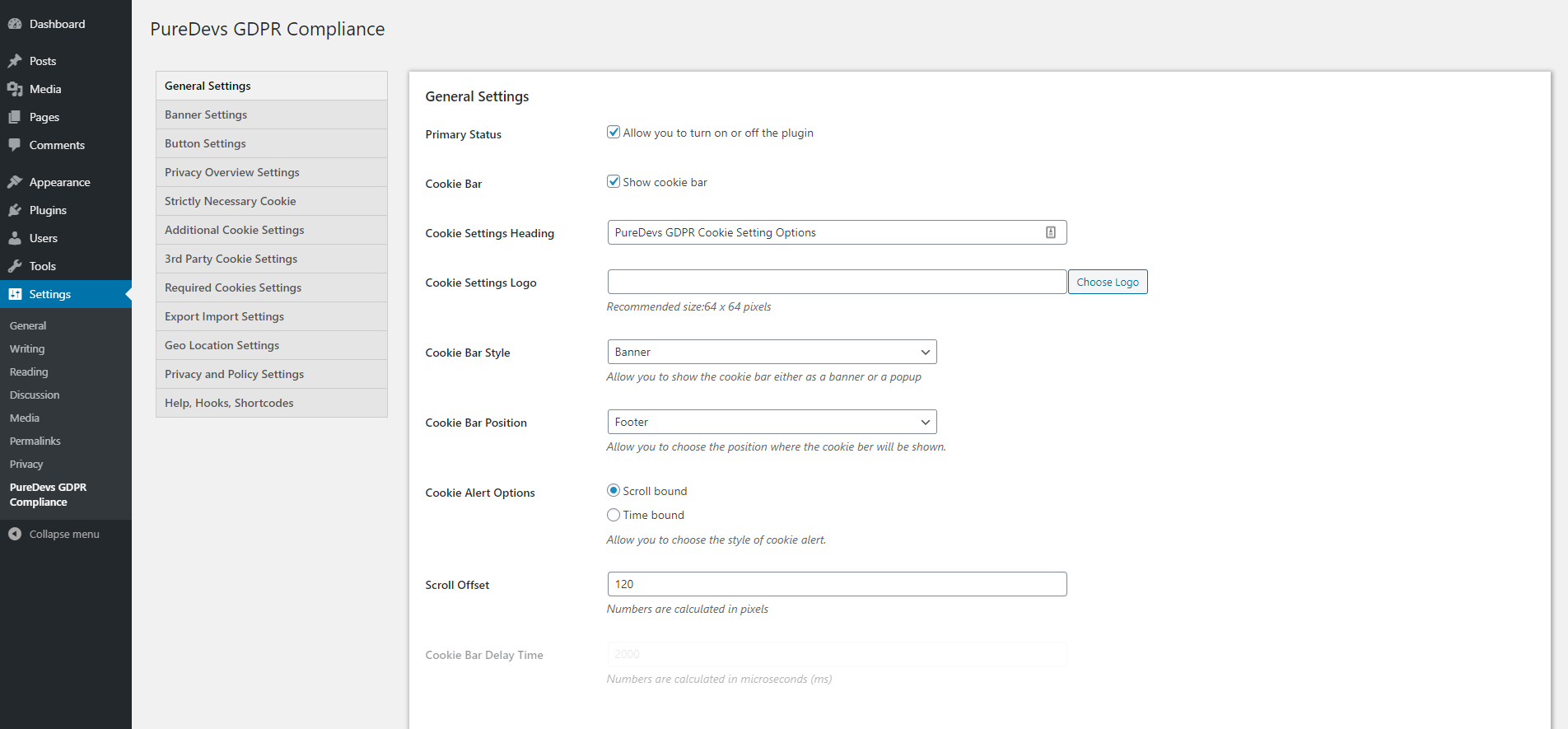Open the Settings menu
Screen dimensions: 1568x729
pyautogui.click(x=66, y=294)
